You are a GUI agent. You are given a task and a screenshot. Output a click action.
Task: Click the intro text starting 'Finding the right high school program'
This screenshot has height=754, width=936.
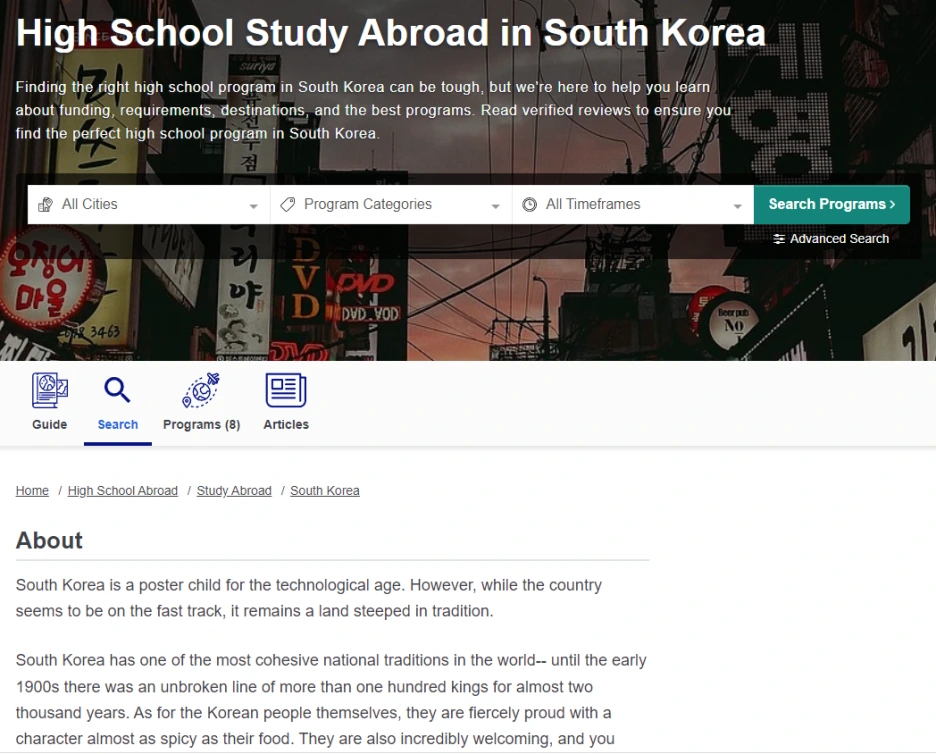tap(373, 110)
